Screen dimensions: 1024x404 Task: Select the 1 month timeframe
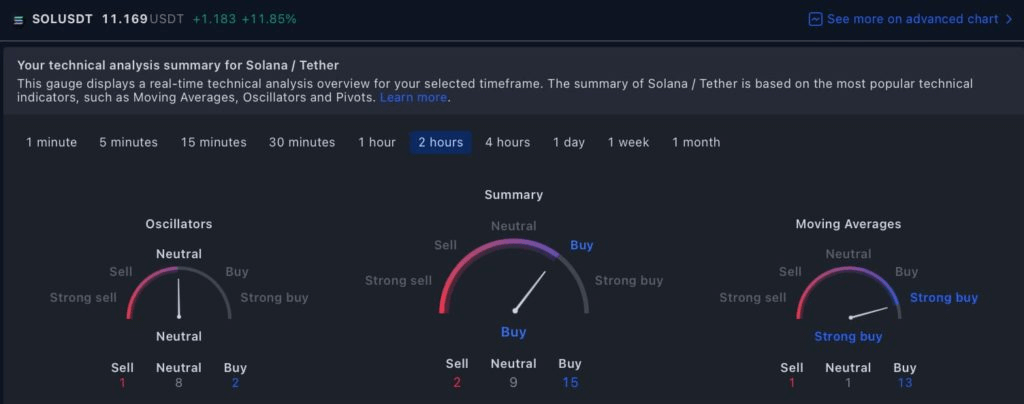696,142
